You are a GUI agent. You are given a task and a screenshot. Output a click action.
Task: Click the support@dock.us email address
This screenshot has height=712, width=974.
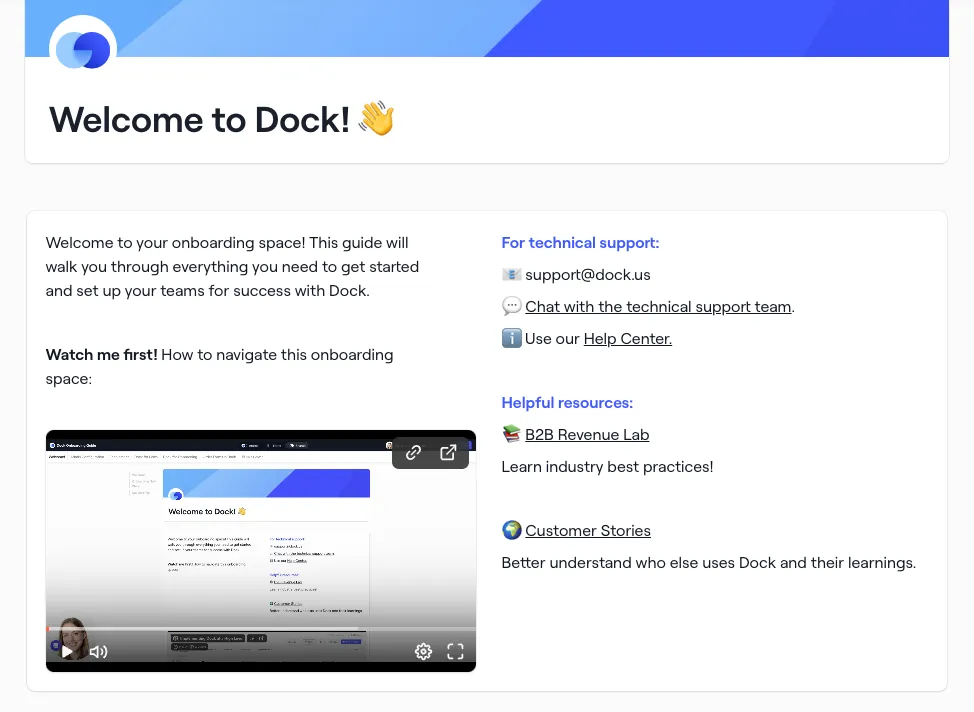588,275
